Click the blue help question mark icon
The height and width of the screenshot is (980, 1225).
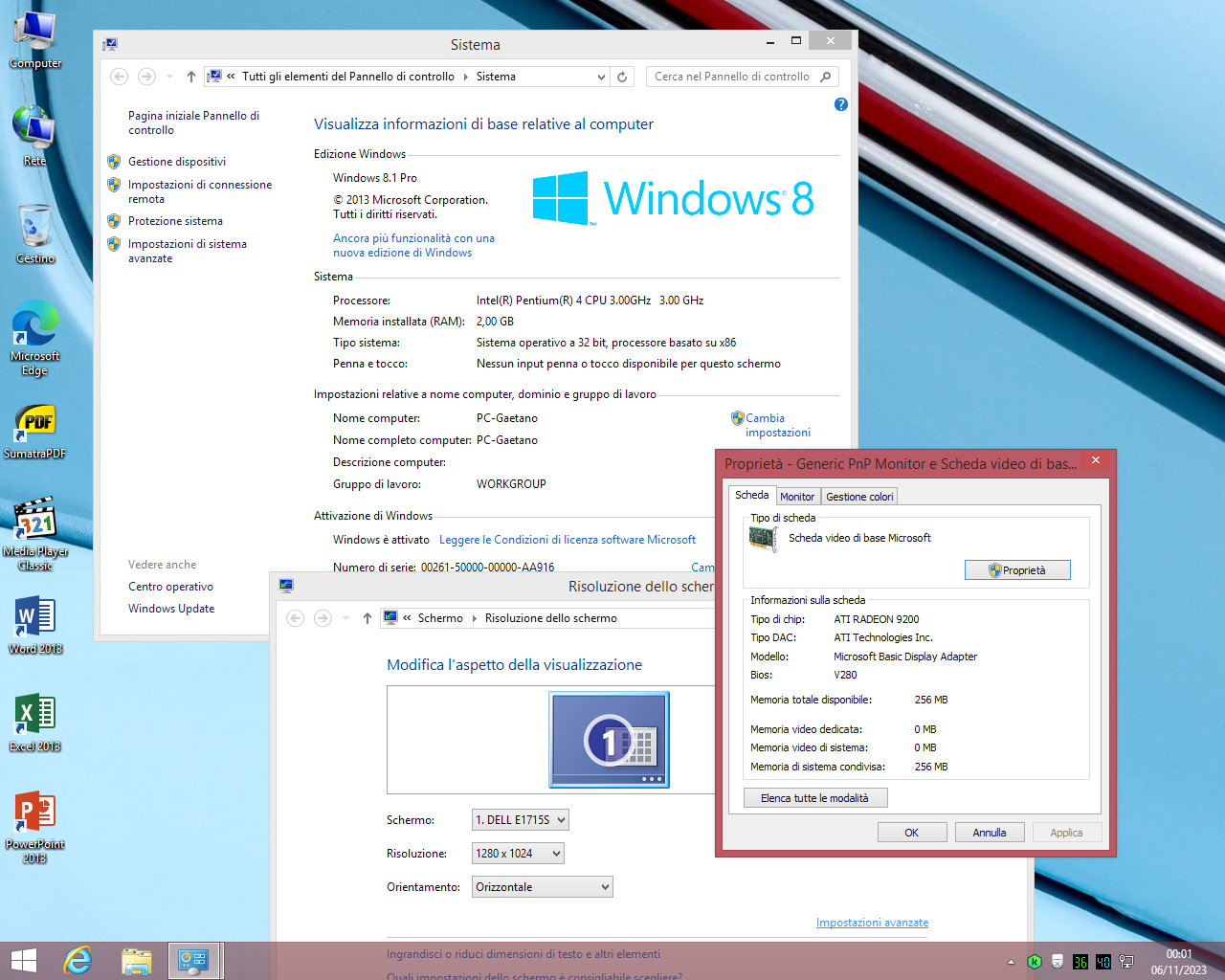point(840,104)
